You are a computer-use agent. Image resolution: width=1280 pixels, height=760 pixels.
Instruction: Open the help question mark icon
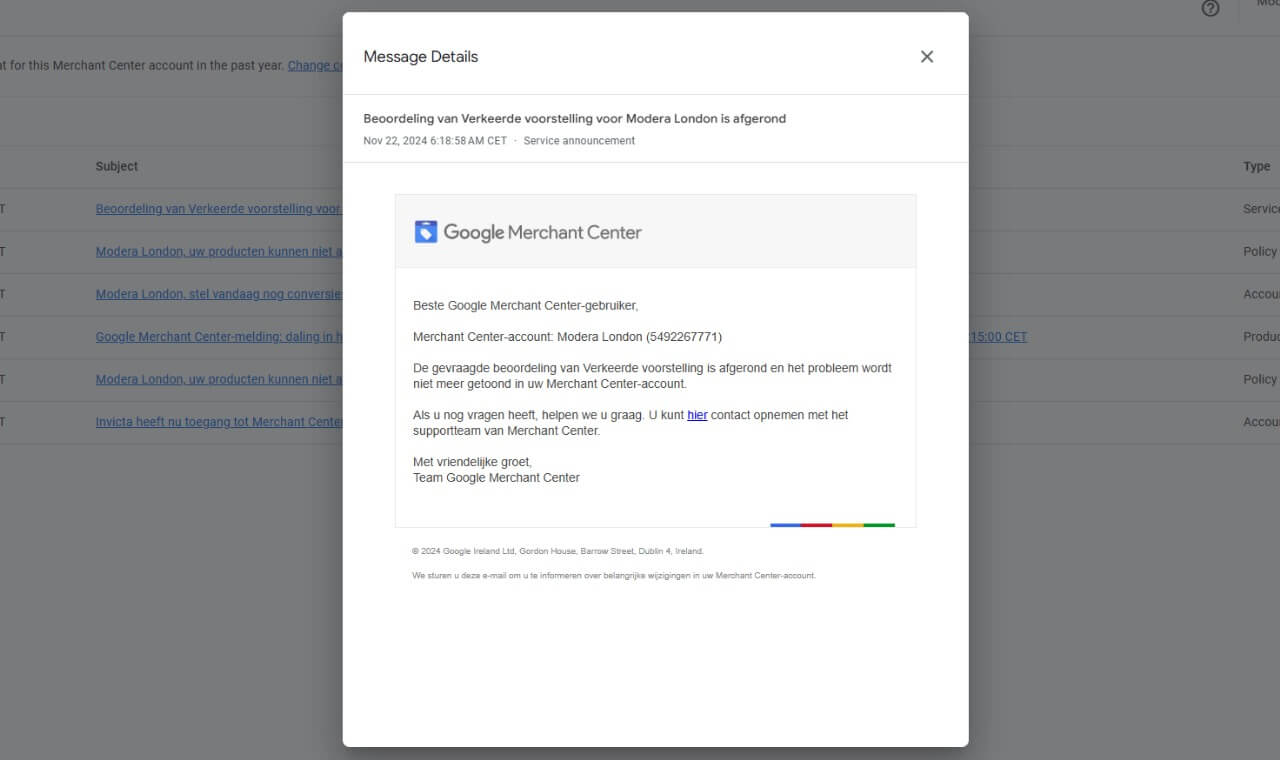[x=1211, y=8]
